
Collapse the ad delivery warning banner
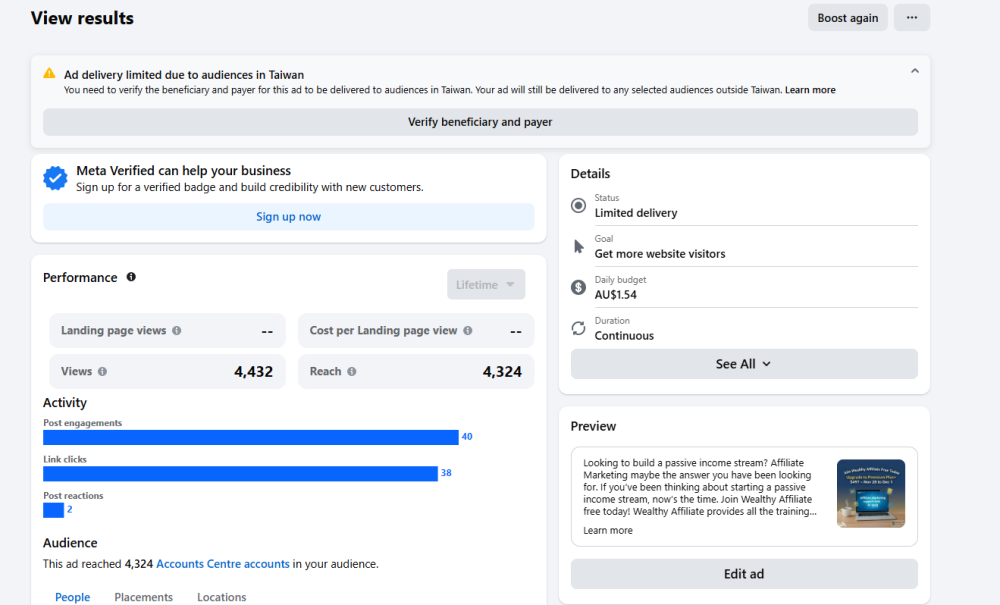pyautogui.click(x=914, y=71)
